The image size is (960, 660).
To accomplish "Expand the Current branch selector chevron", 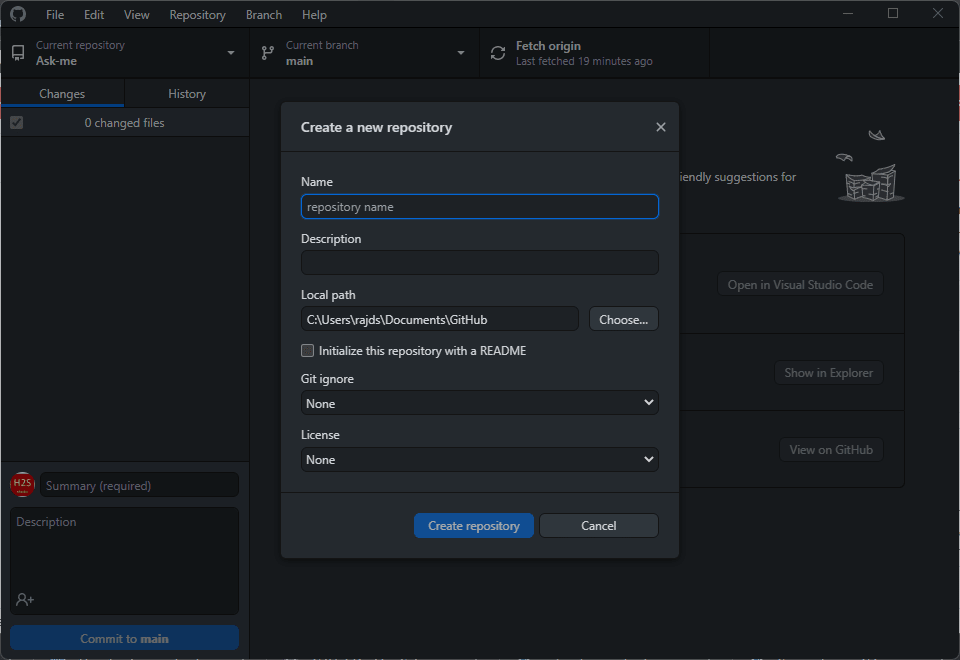I will point(460,52).
